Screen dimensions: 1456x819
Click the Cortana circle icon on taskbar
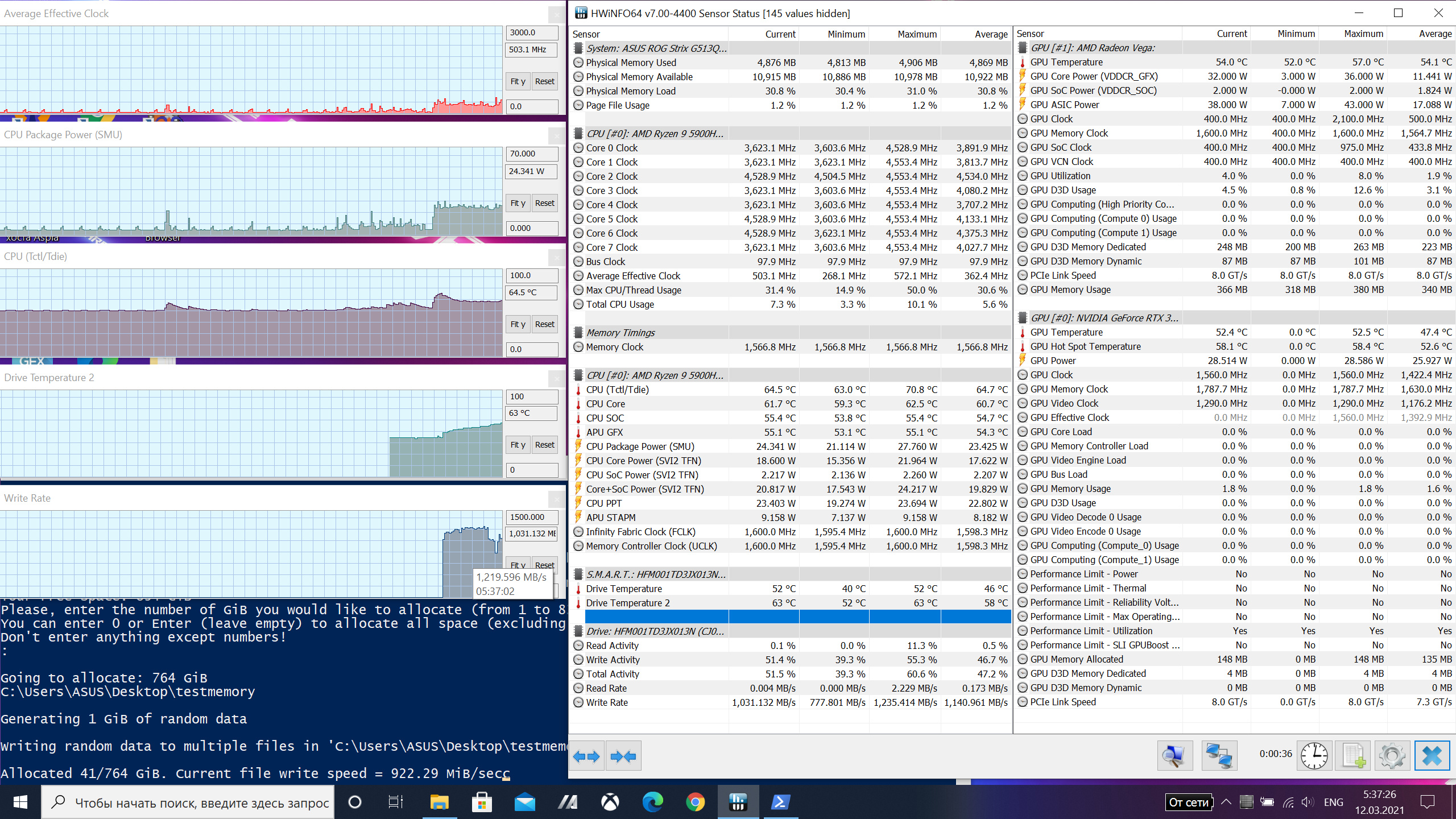click(355, 802)
